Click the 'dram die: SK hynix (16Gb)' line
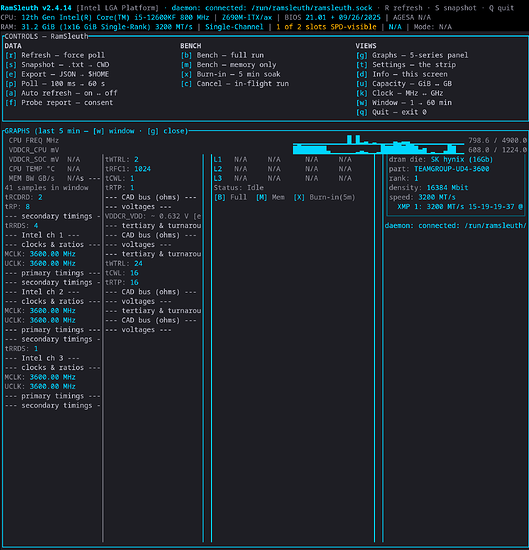This screenshot has height=550, width=529. click(x=441, y=159)
